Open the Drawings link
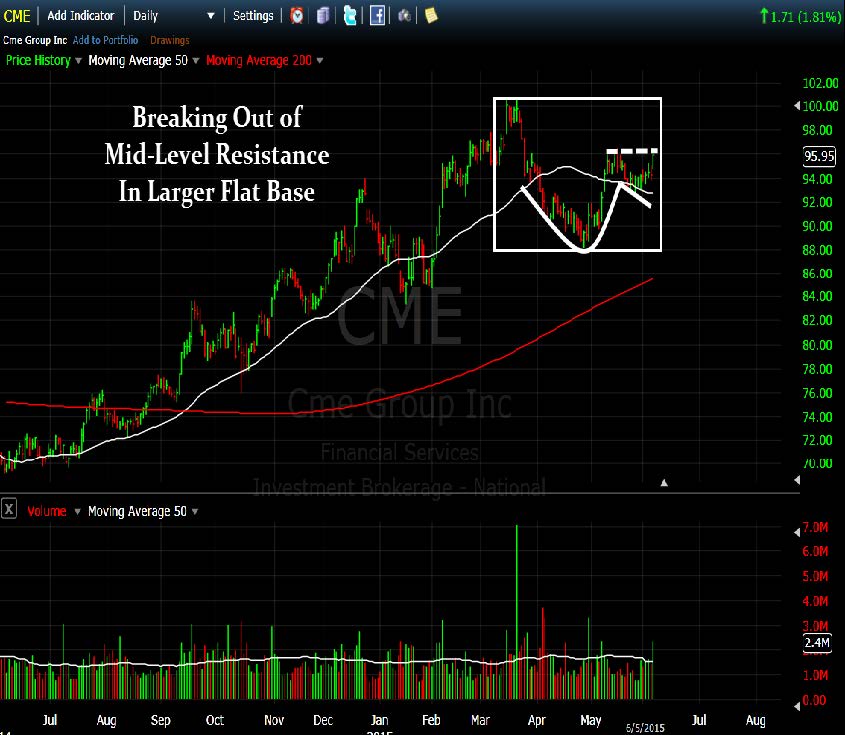The height and width of the screenshot is (735, 845). point(170,40)
